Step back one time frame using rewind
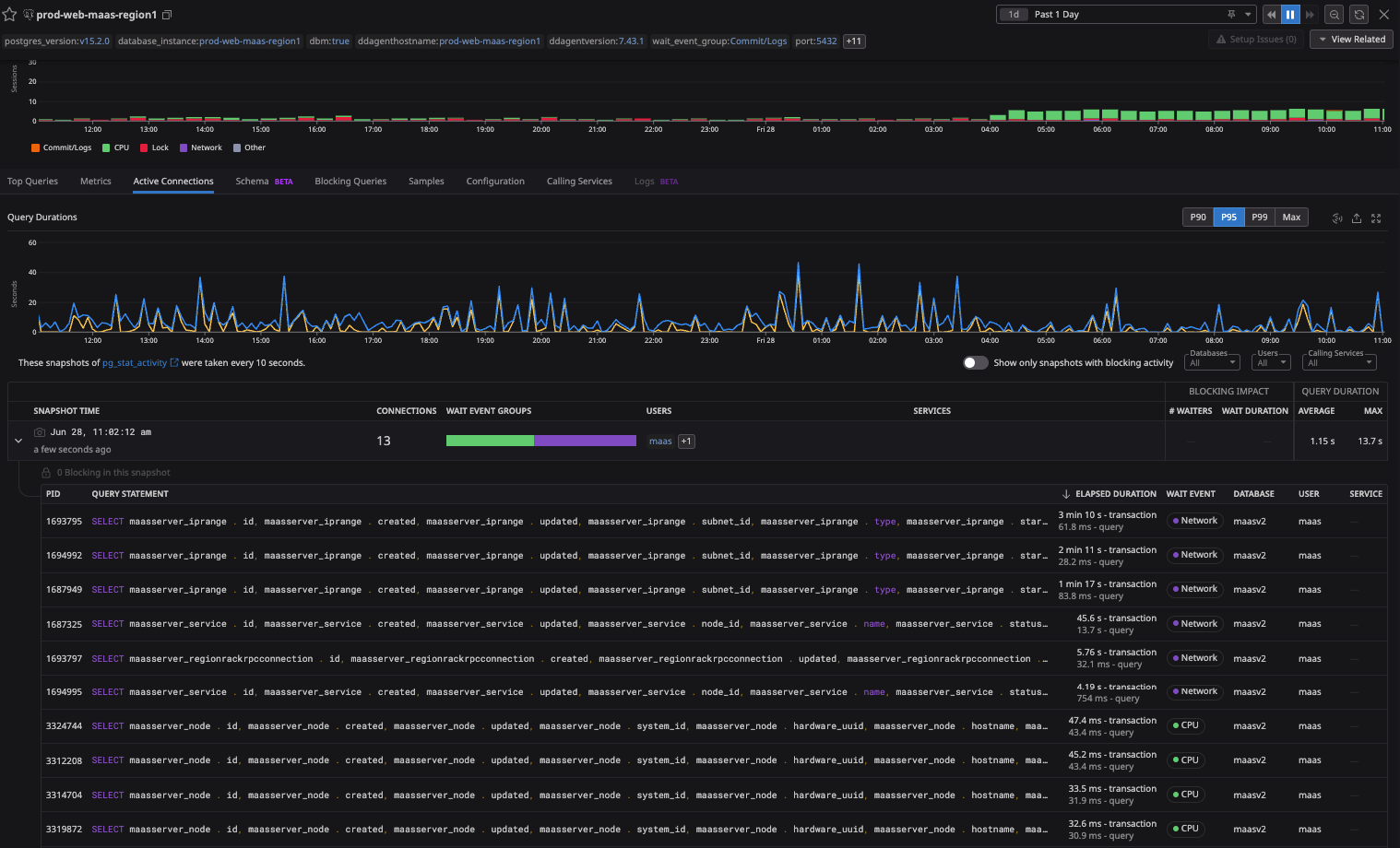This screenshot has height=848, width=1400. [x=1272, y=15]
